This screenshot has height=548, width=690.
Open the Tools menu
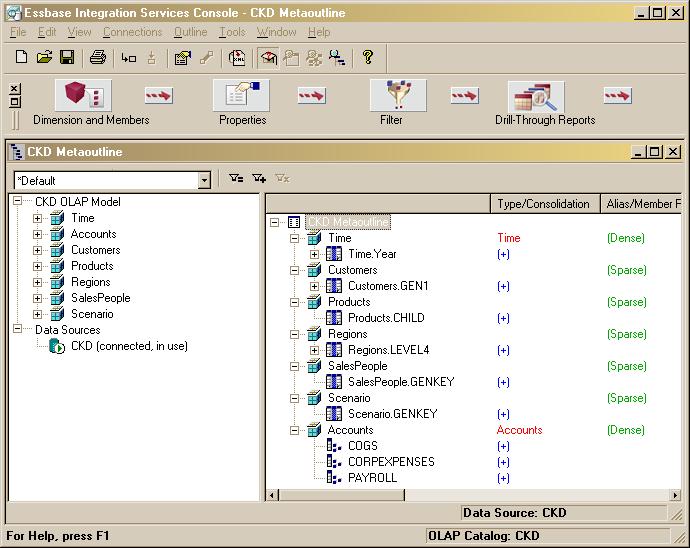232,32
